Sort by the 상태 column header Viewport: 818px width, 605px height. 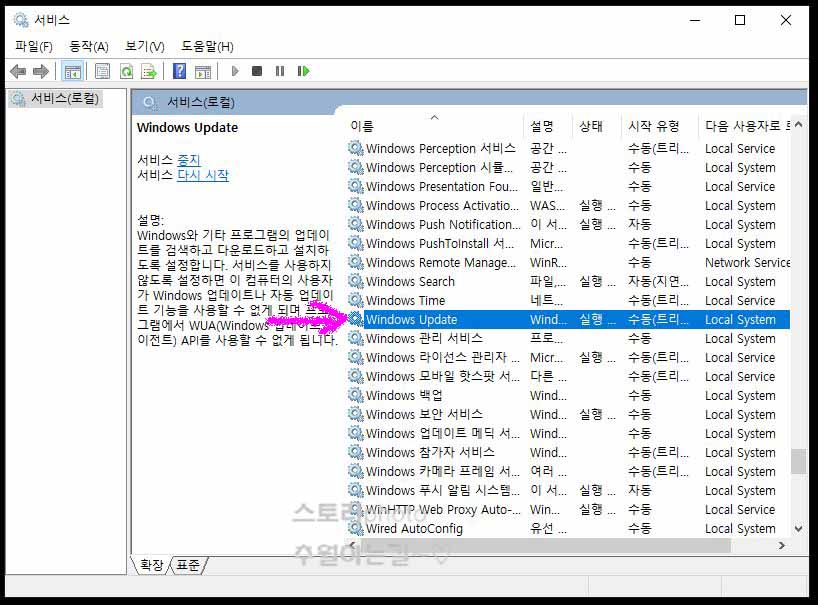(x=597, y=126)
